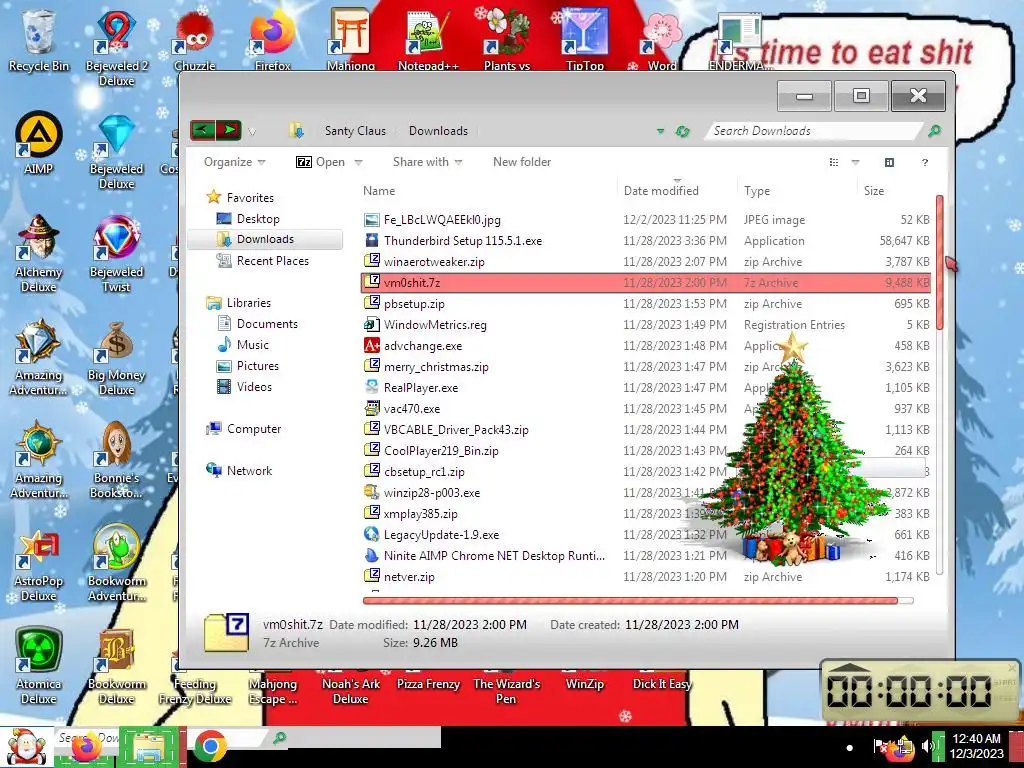Select AIMP desktop shortcut
The image size is (1024, 768).
pos(39,144)
